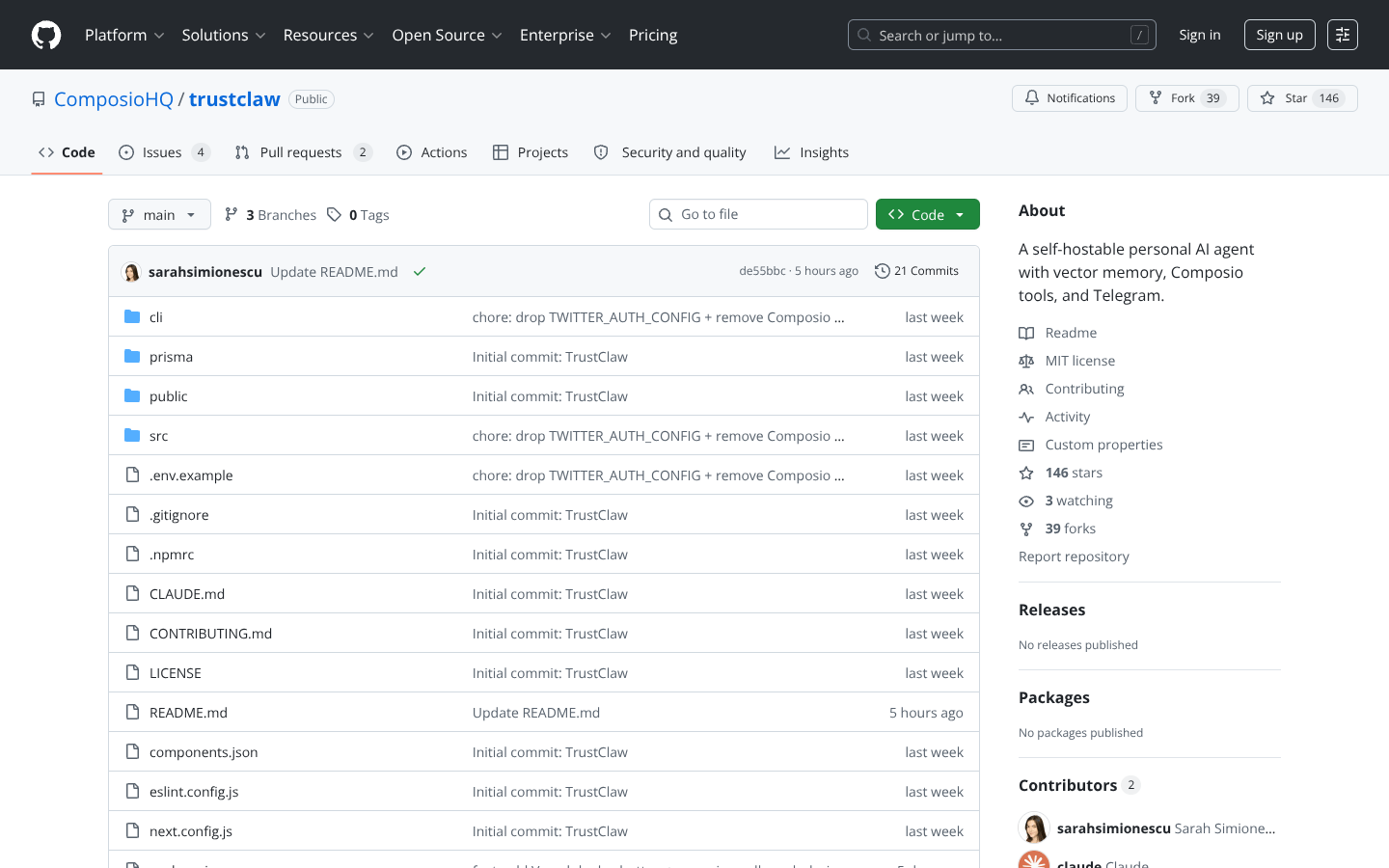This screenshot has width=1389, height=868.
Task: Click the book icon beside Readme
Action: click(1026, 333)
